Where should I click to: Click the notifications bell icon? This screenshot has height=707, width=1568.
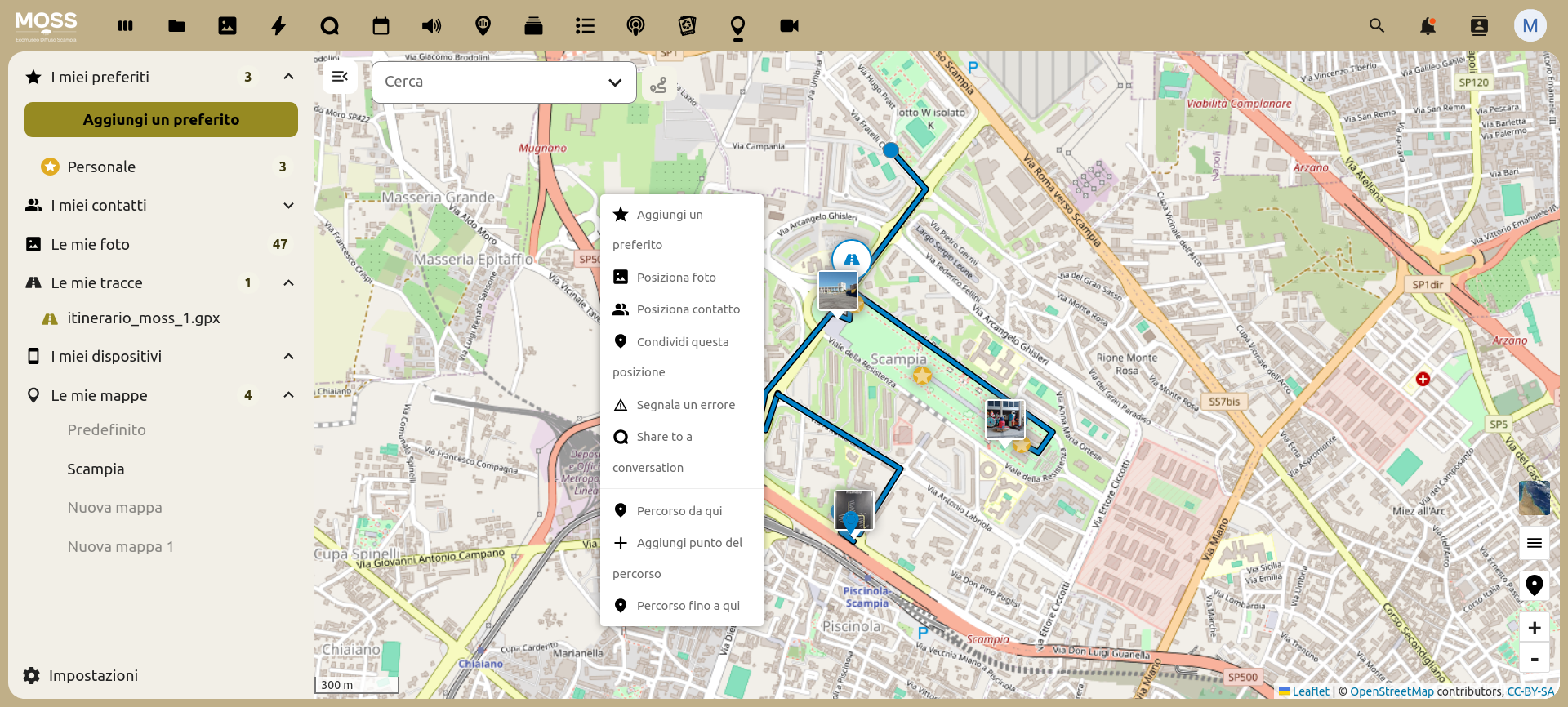[1428, 26]
